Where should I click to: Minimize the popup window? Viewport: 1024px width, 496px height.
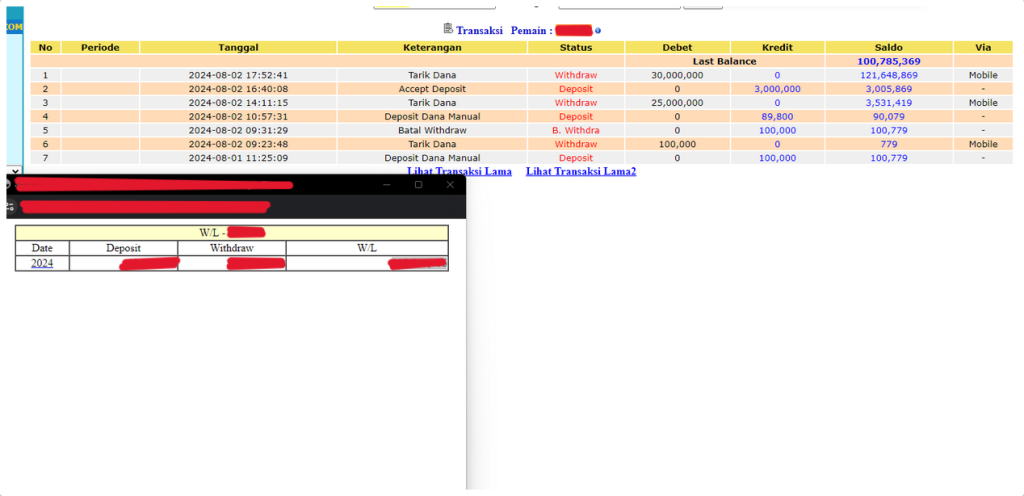pos(387,185)
